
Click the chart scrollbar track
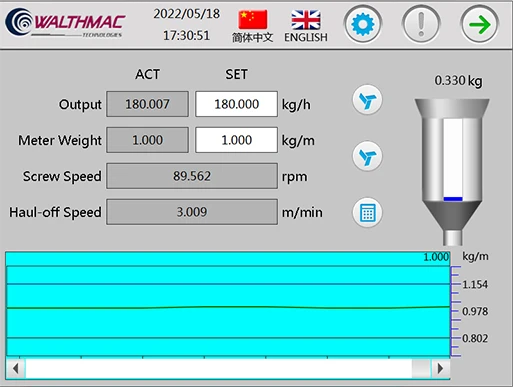pyautogui.click(x=218, y=368)
